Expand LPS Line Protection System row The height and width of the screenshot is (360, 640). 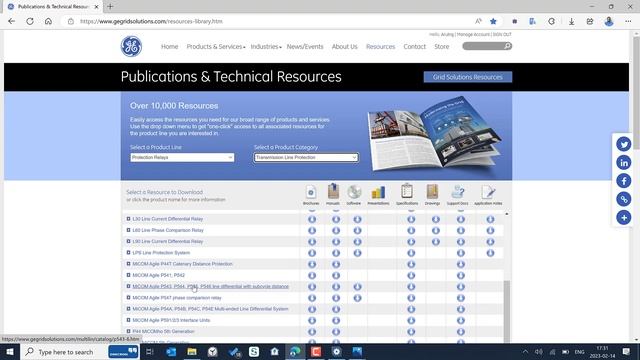pyautogui.click(x=128, y=253)
